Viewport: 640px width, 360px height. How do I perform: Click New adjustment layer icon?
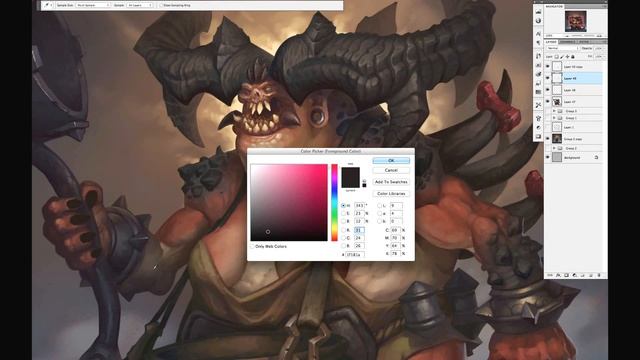coord(574,276)
